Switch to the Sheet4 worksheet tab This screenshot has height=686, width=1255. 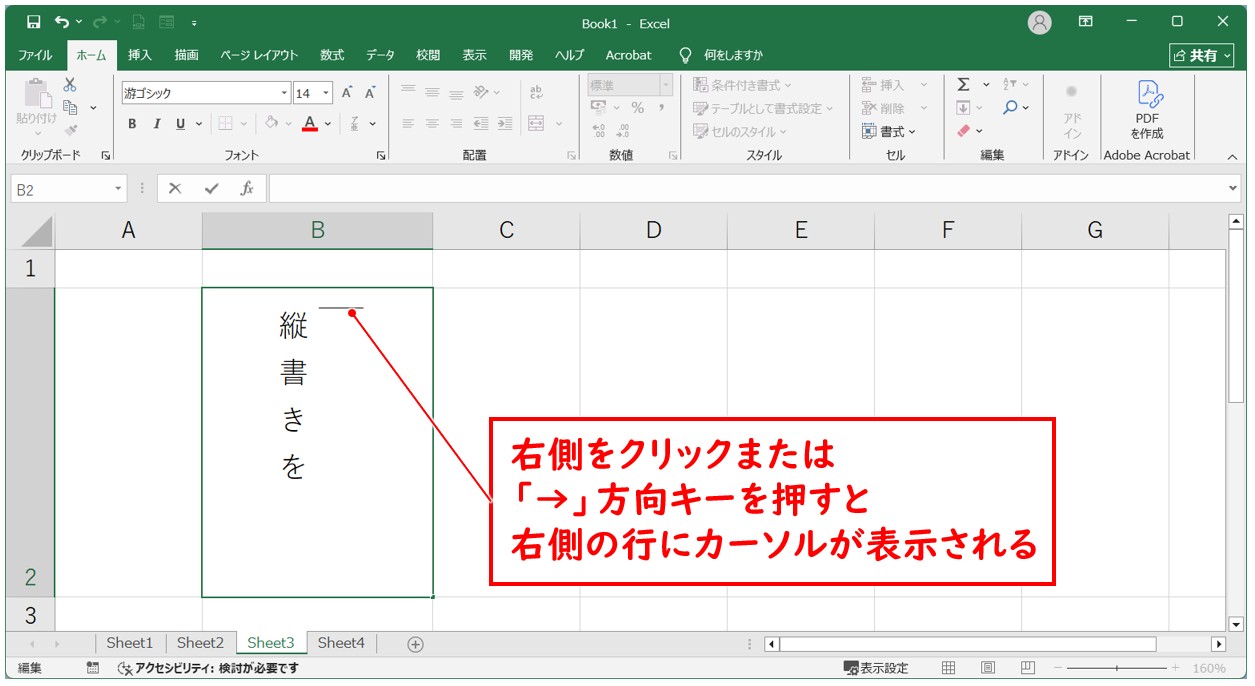341,643
